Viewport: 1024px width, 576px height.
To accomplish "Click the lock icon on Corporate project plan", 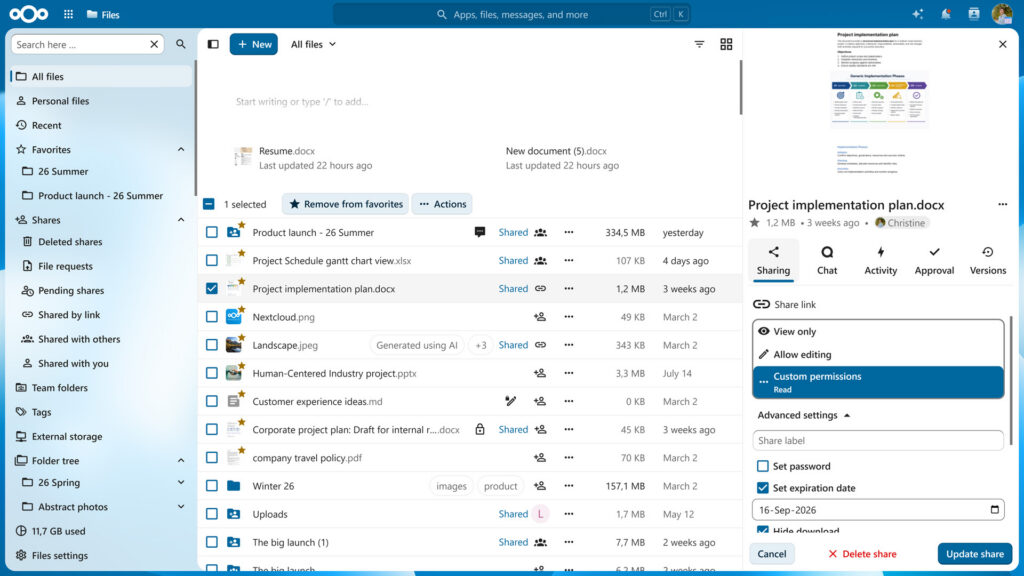I will pos(480,430).
